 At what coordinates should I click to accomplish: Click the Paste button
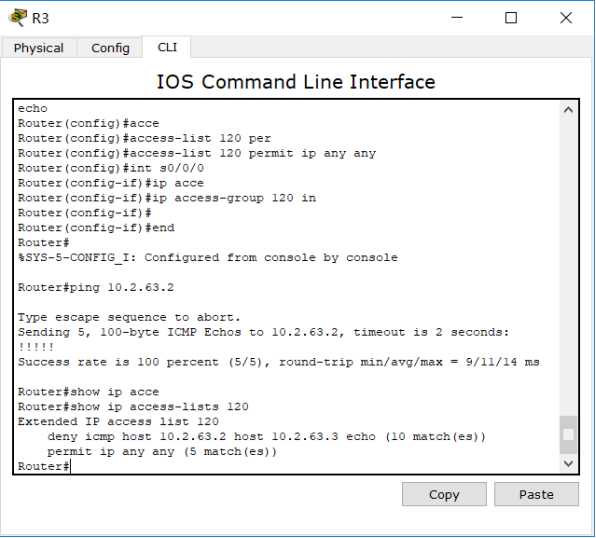(536, 494)
